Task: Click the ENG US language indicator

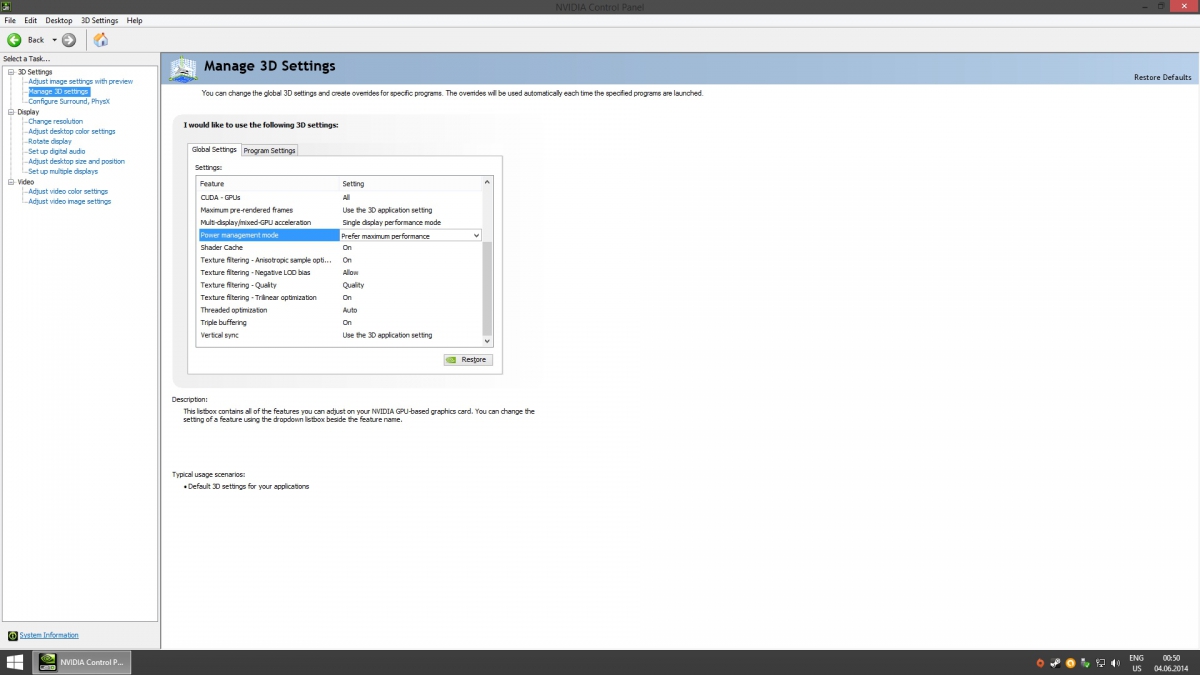Action: coord(1137,663)
